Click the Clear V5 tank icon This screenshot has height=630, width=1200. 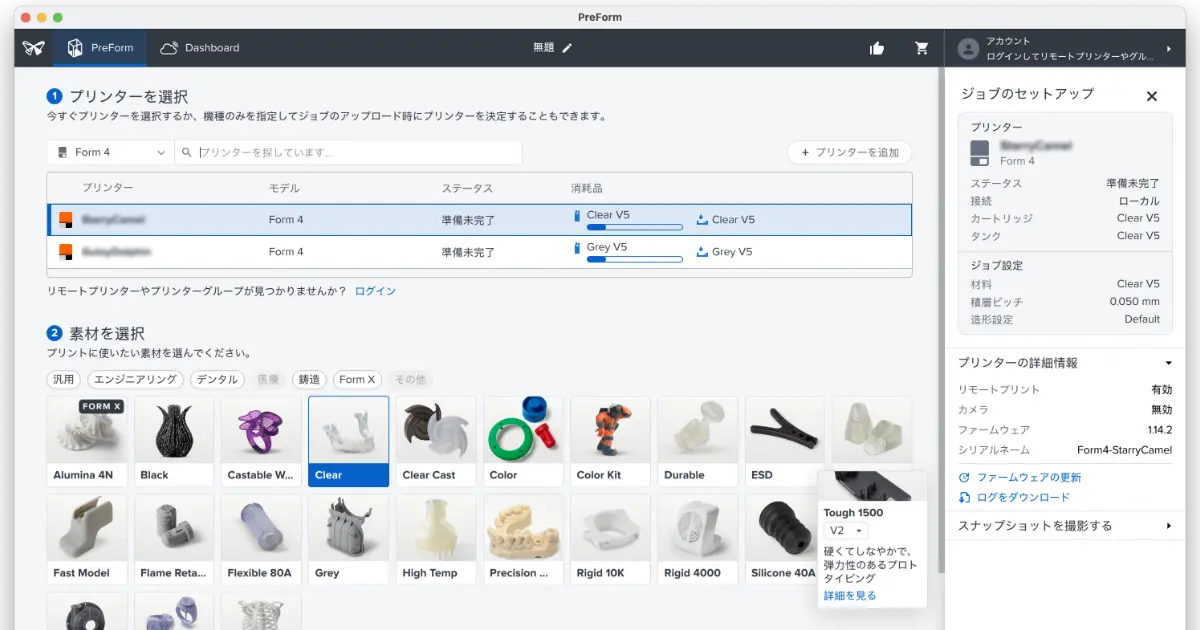tap(701, 220)
